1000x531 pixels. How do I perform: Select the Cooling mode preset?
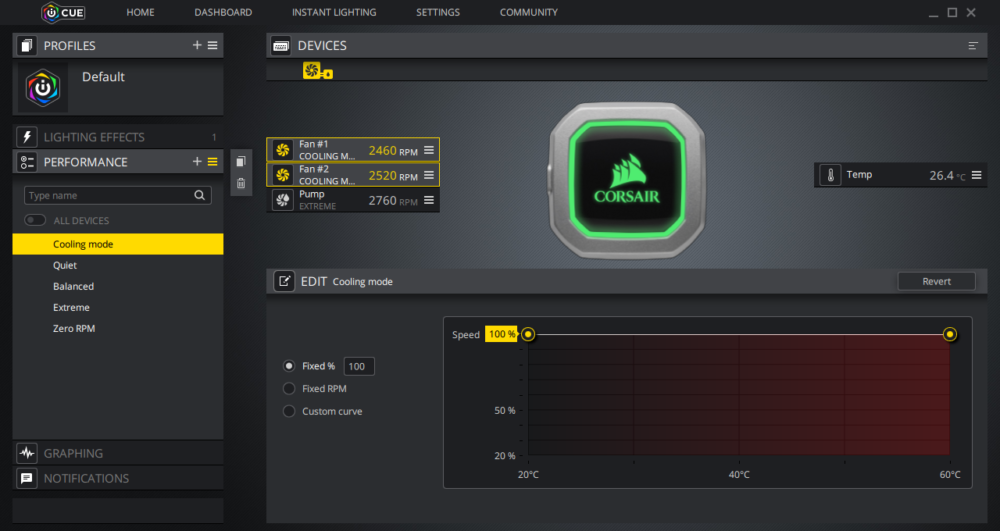click(118, 244)
